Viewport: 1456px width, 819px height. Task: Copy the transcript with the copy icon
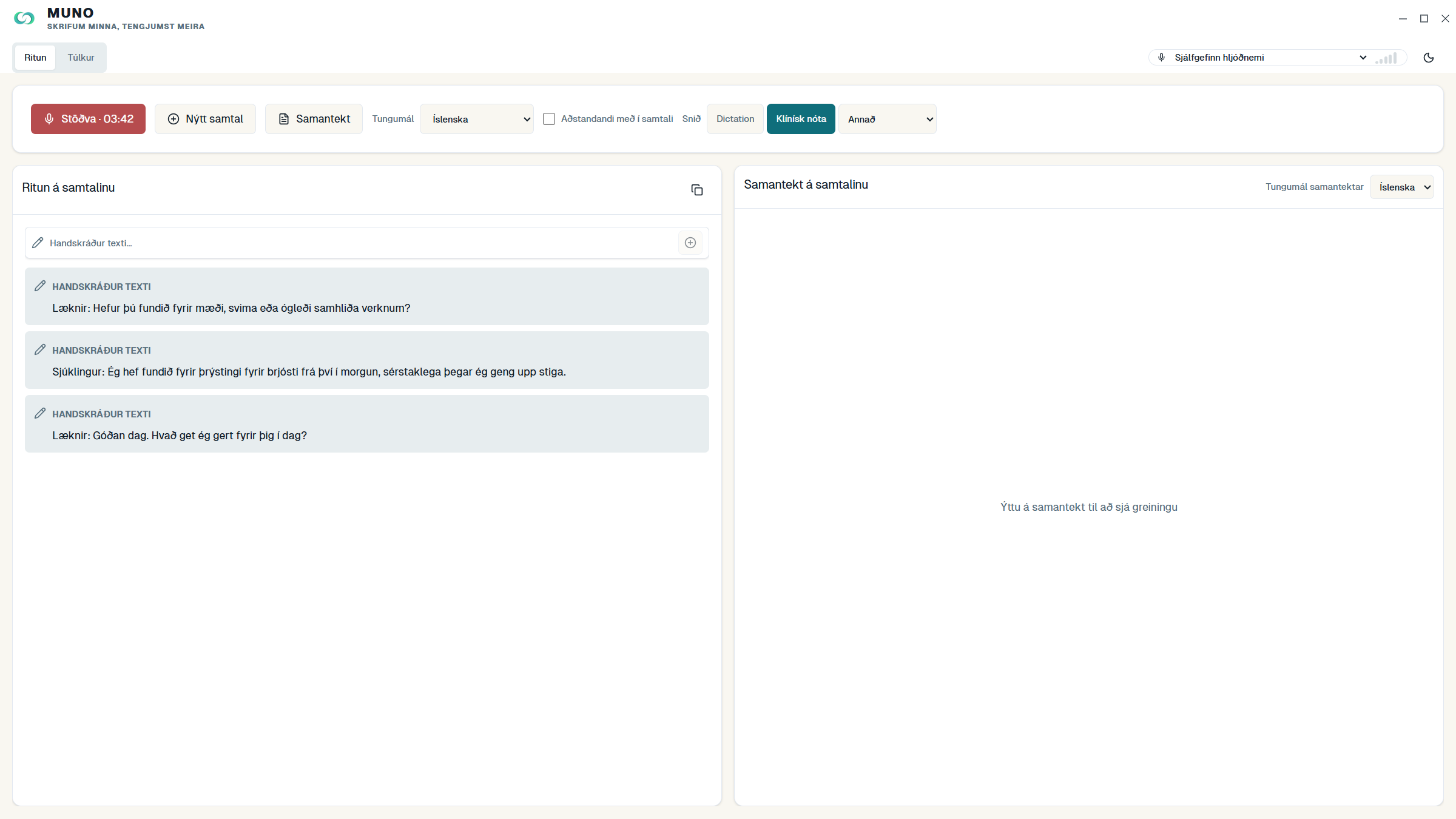pos(697,190)
